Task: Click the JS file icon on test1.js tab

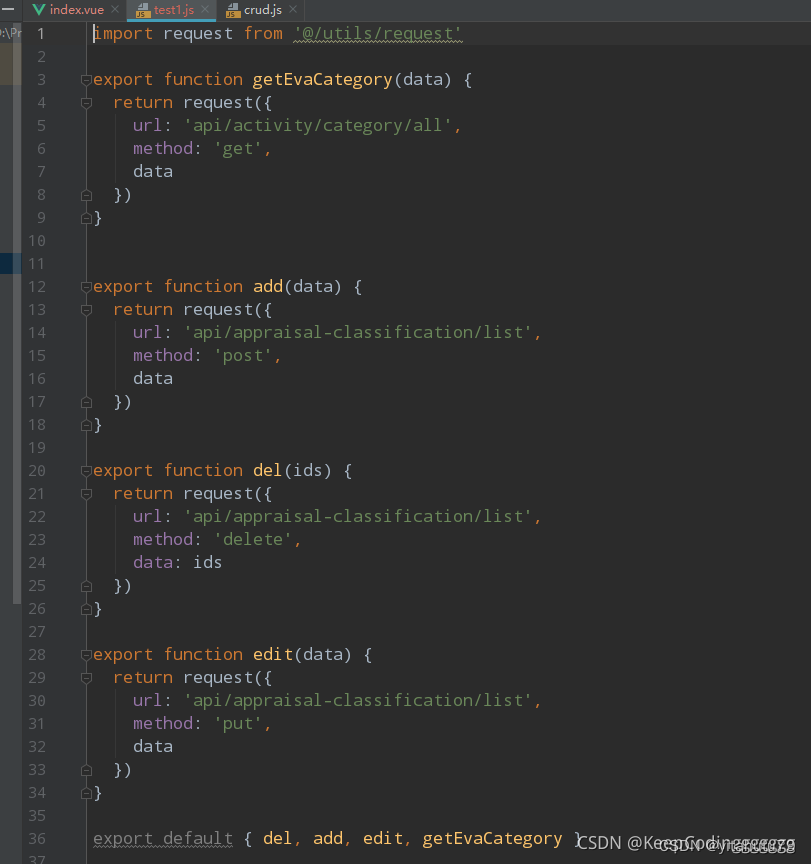Action: (143, 10)
